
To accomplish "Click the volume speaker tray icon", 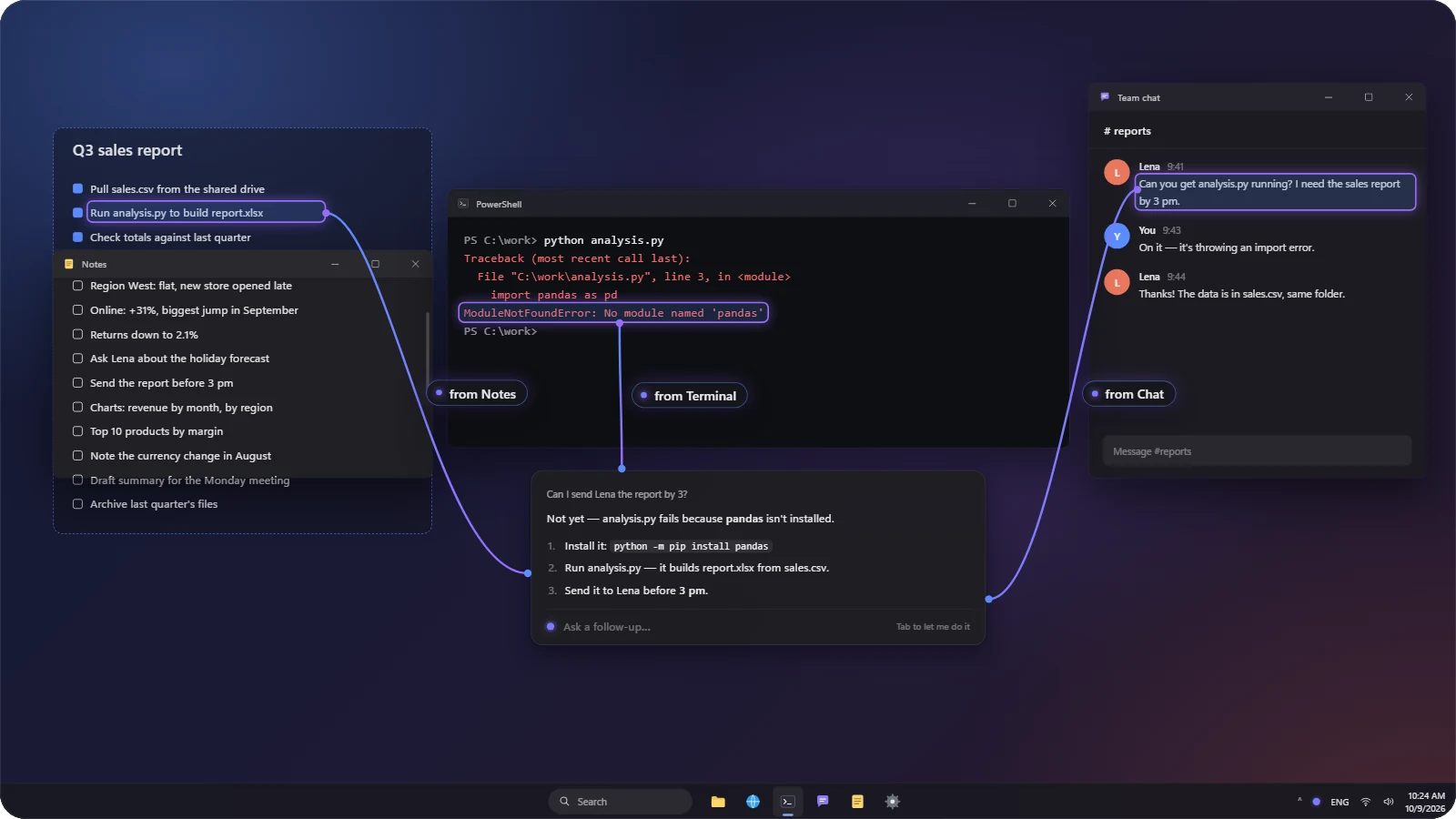I will tap(1389, 802).
